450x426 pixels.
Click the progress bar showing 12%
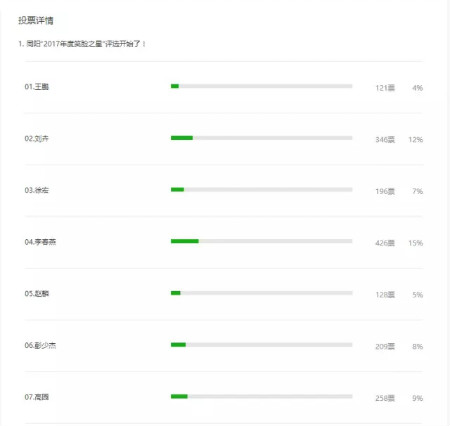pyautogui.click(x=262, y=138)
